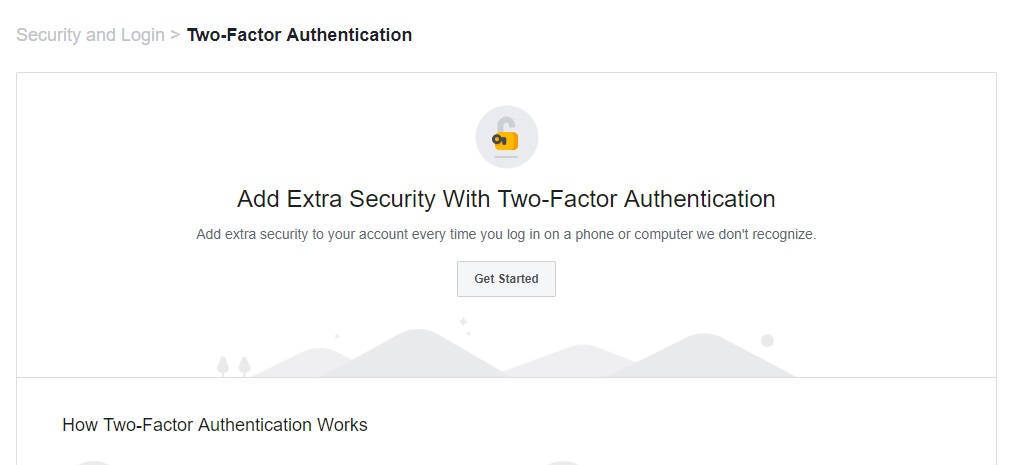Click the How Two-Factor Authentication Works heading
Image resolution: width=1015 pixels, height=465 pixels.
click(x=215, y=425)
